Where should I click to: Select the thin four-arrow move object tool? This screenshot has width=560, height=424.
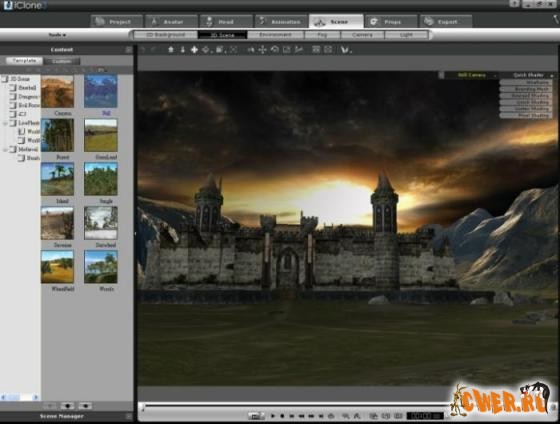(x=262, y=50)
